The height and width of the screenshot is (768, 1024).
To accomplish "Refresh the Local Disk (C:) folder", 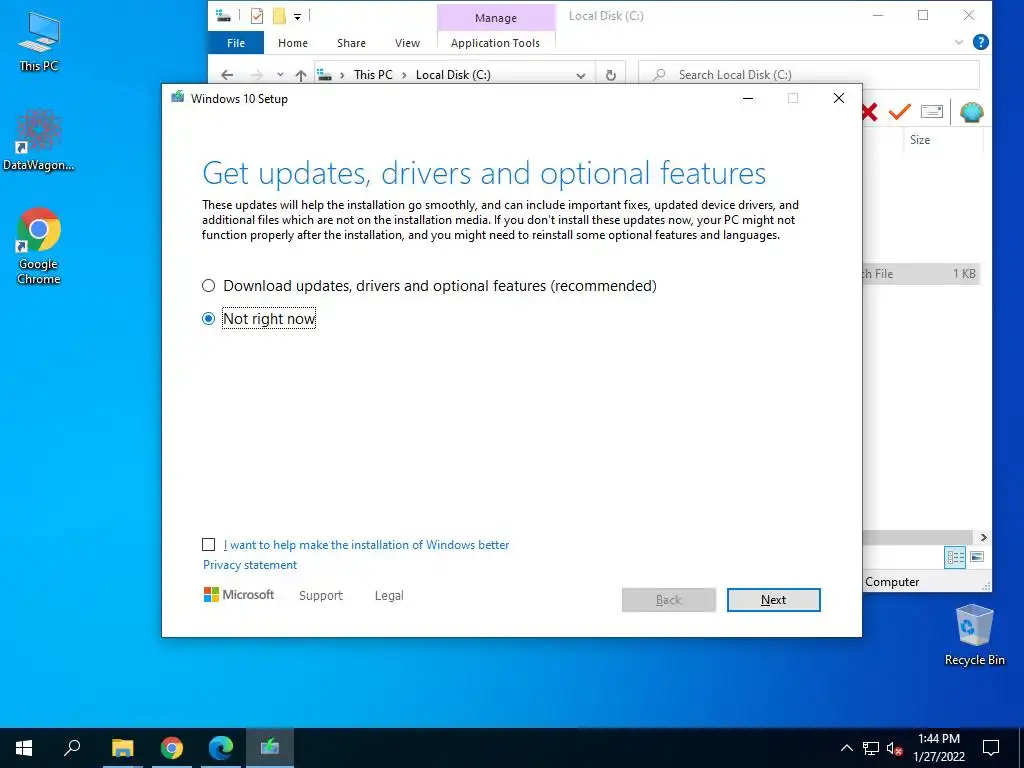I will point(611,75).
